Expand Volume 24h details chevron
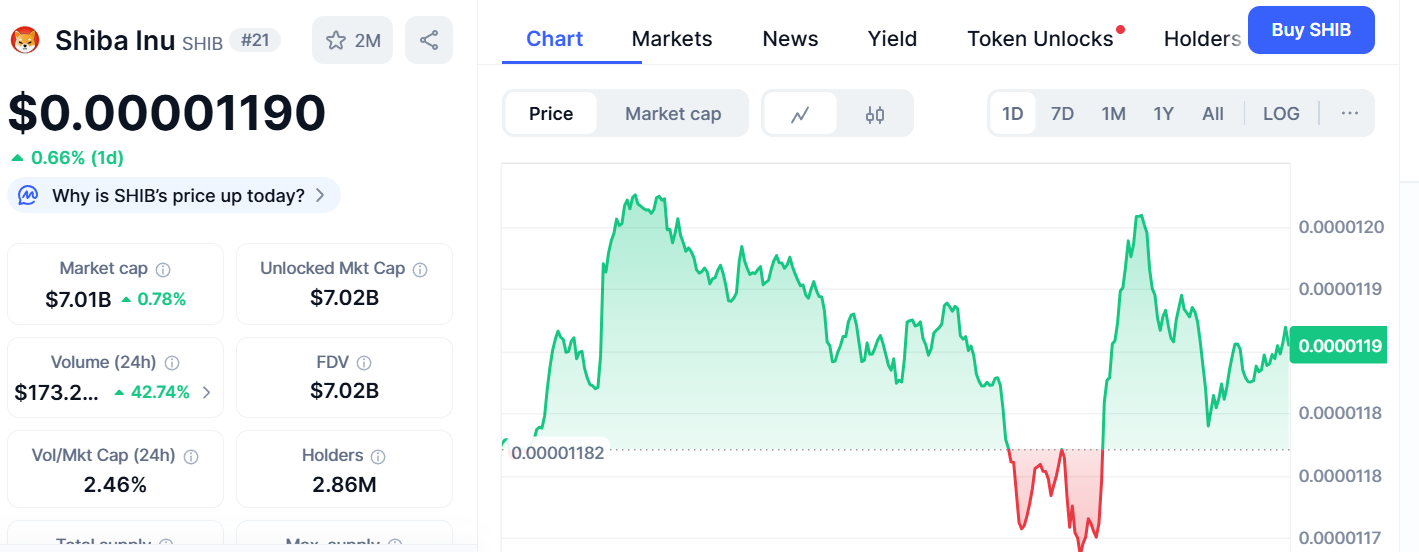1419x552 pixels. pyautogui.click(x=206, y=392)
